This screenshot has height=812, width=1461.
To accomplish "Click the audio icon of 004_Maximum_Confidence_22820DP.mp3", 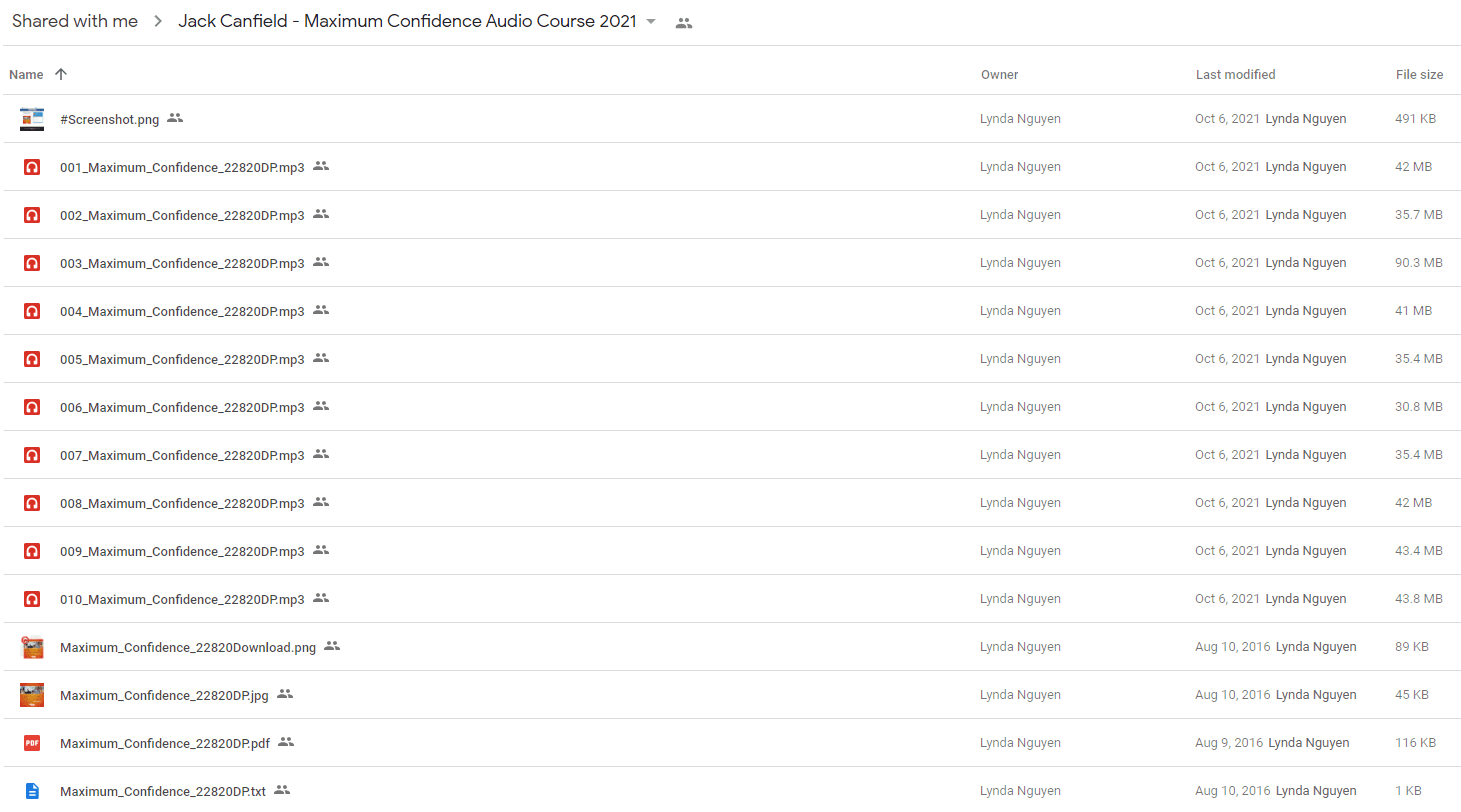I will 32,311.
